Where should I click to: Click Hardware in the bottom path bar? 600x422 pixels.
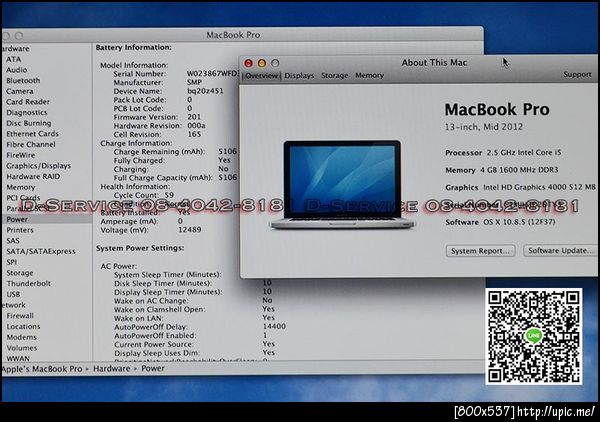click(112, 368)
